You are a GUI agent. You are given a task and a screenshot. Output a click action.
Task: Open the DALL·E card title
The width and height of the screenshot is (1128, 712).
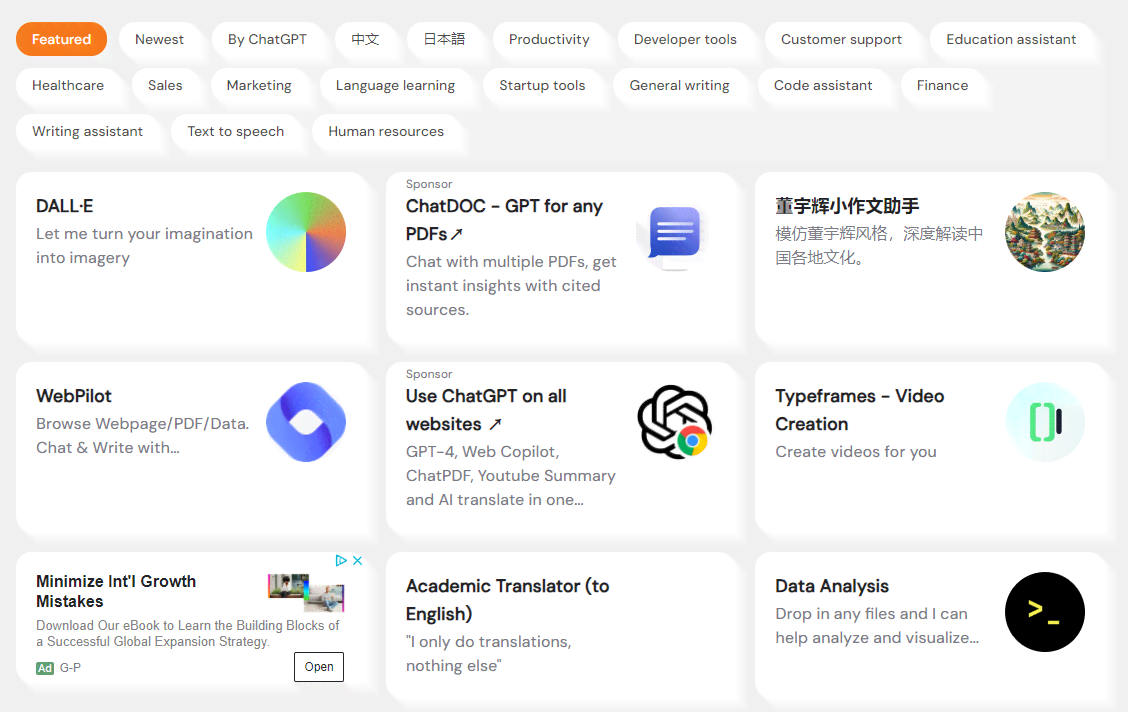tap(65, 206)
